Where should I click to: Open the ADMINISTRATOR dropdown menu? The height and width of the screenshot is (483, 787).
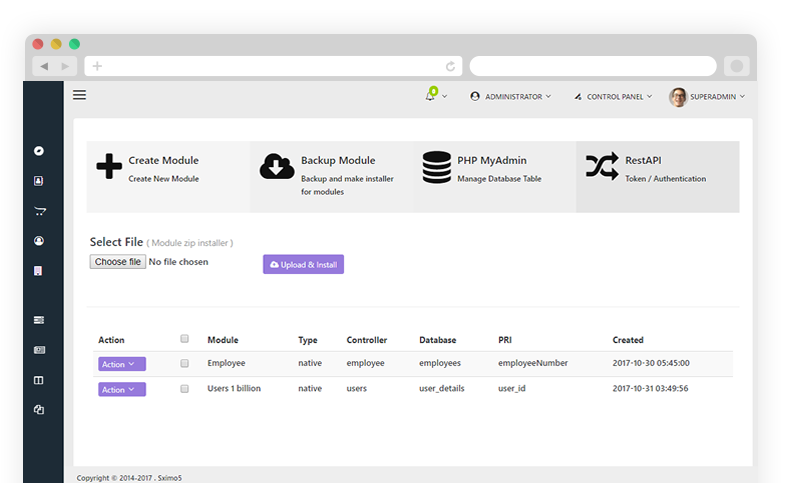511,97
